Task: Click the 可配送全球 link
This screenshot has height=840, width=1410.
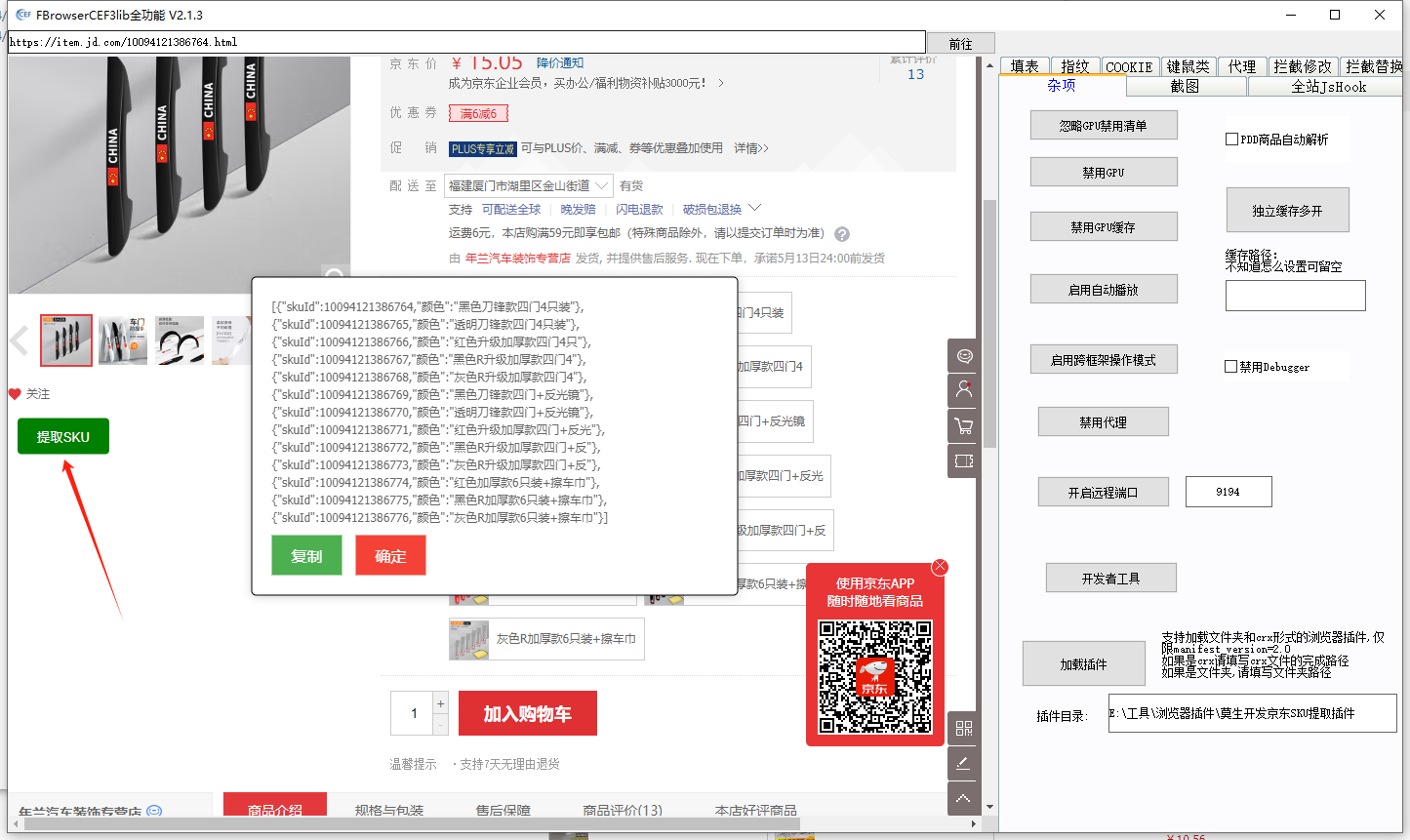Action: [x=511, y=210]
